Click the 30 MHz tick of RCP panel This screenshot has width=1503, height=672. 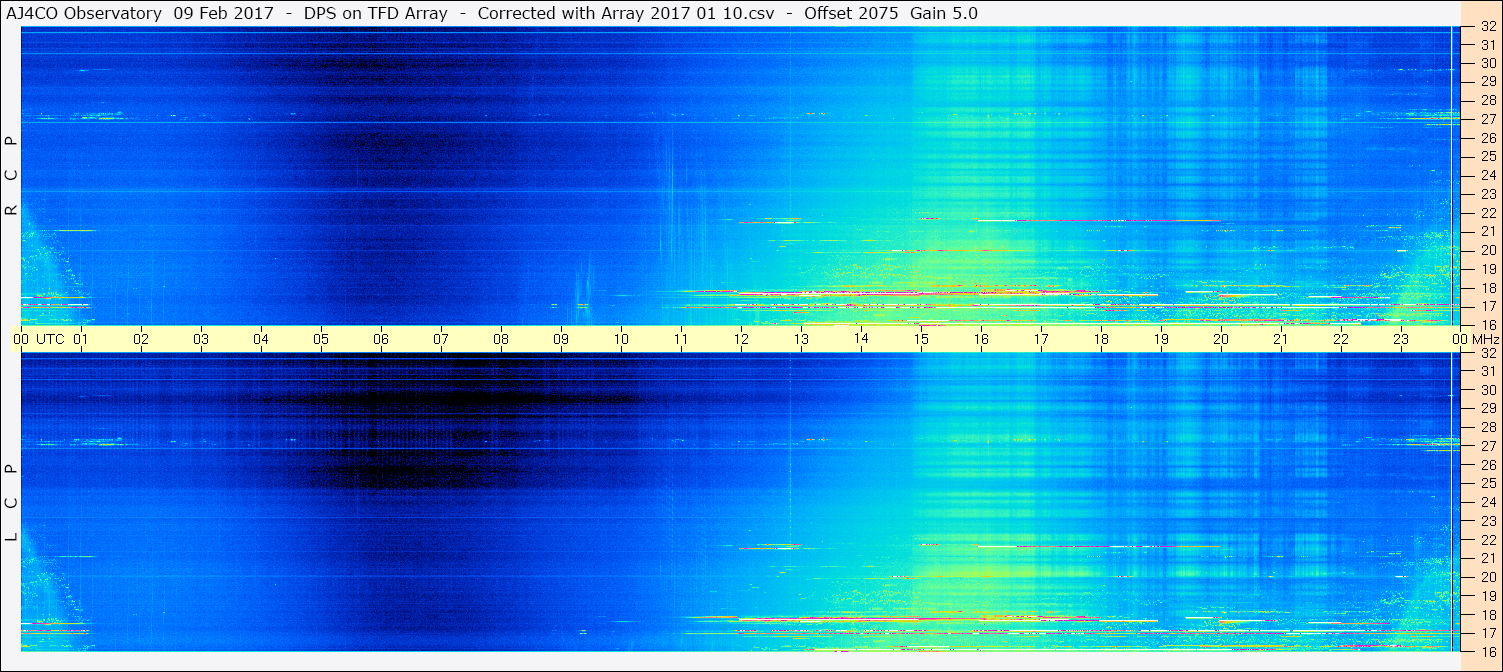click(1487, 63)
